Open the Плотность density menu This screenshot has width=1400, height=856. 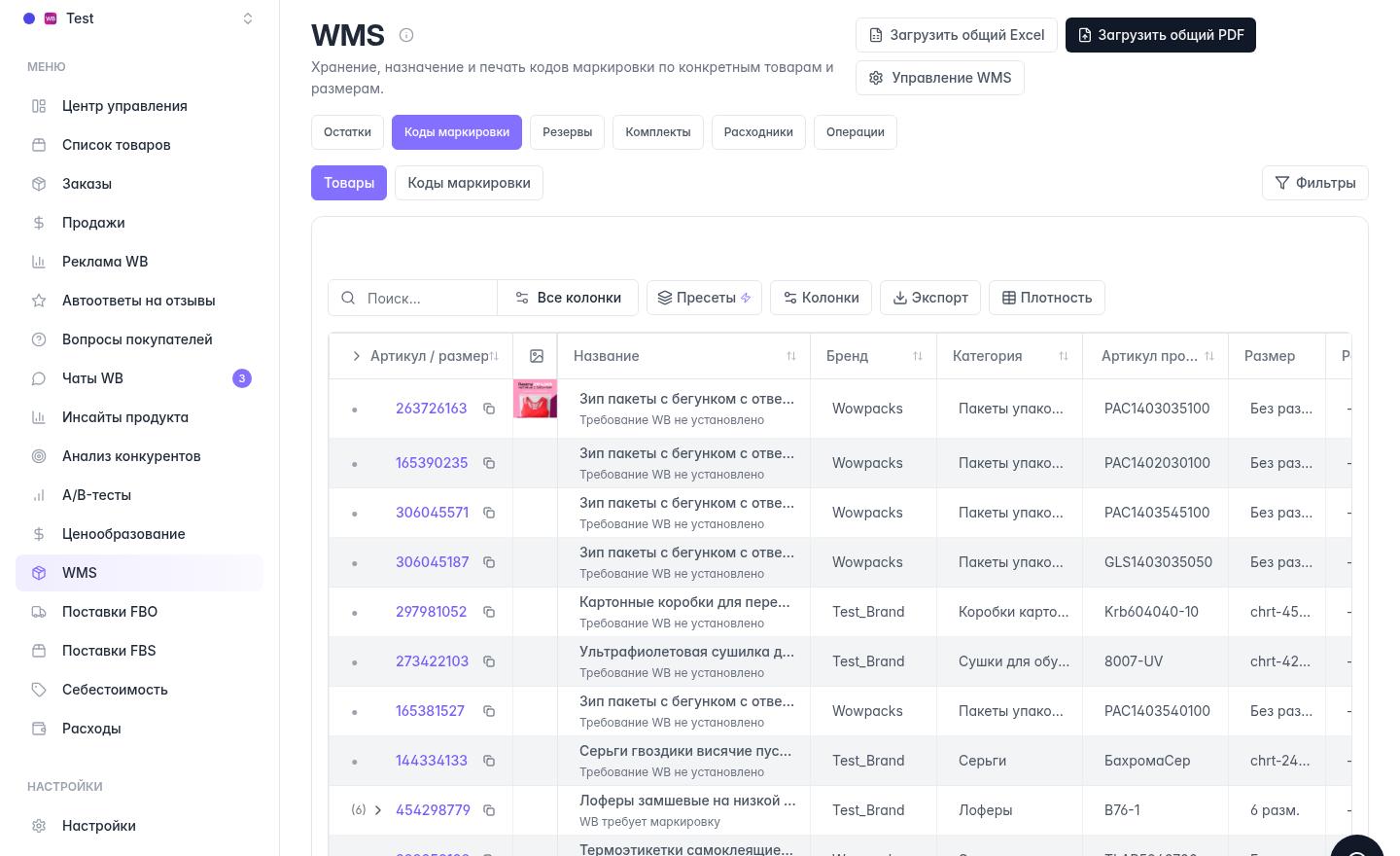coord(1046,298)
